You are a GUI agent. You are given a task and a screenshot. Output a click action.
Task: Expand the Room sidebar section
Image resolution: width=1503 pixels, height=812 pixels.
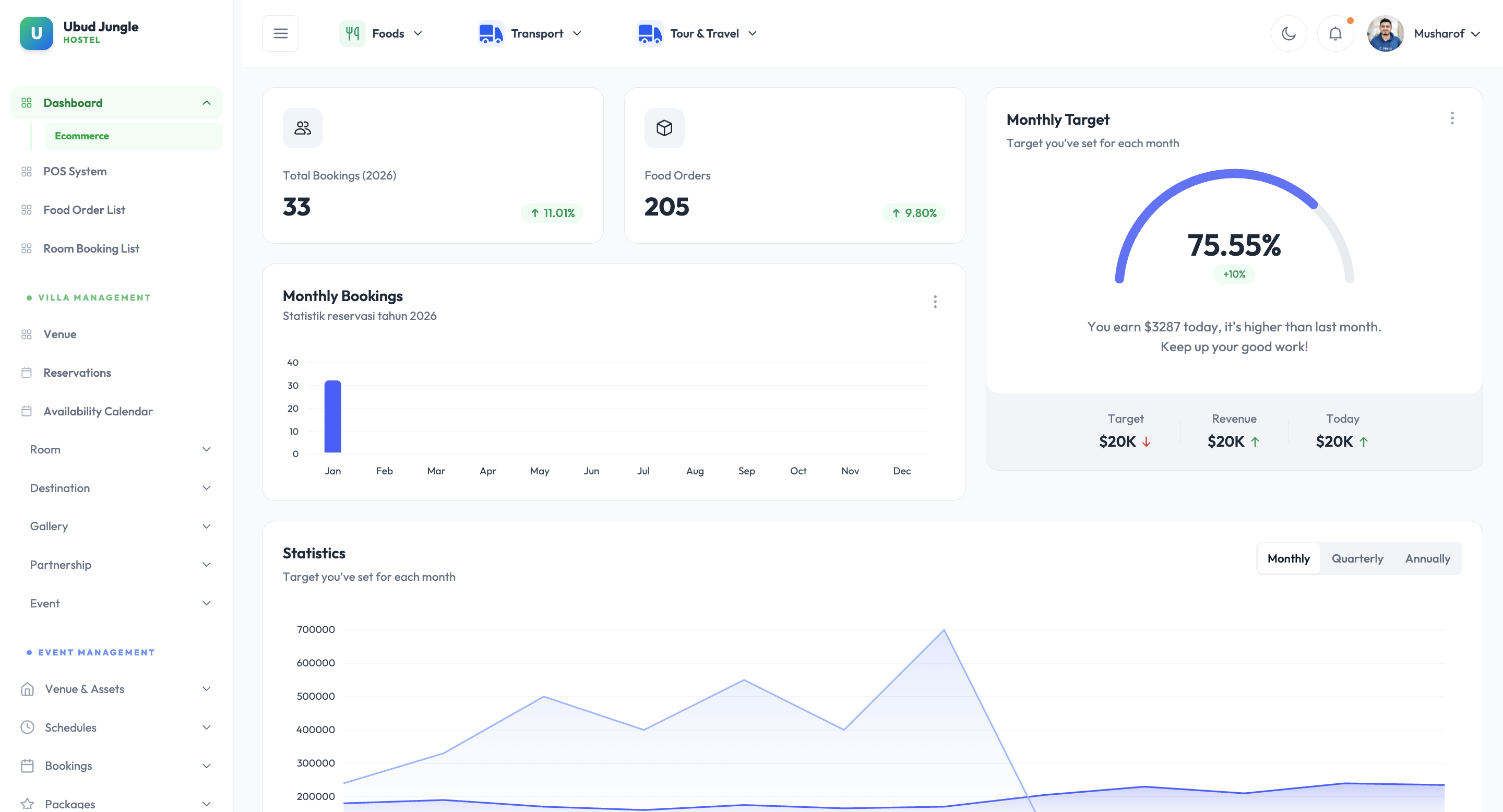[120, 449]
